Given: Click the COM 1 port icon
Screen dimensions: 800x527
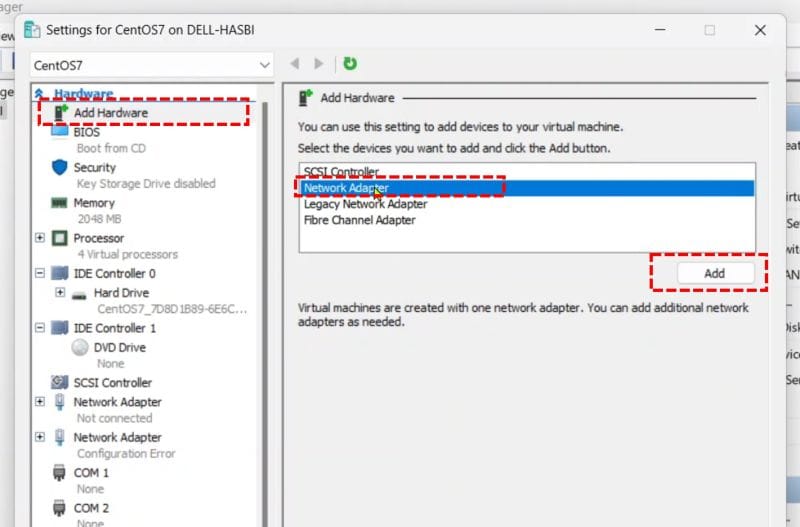Looking at the screenshot, I should click(59, 473).
